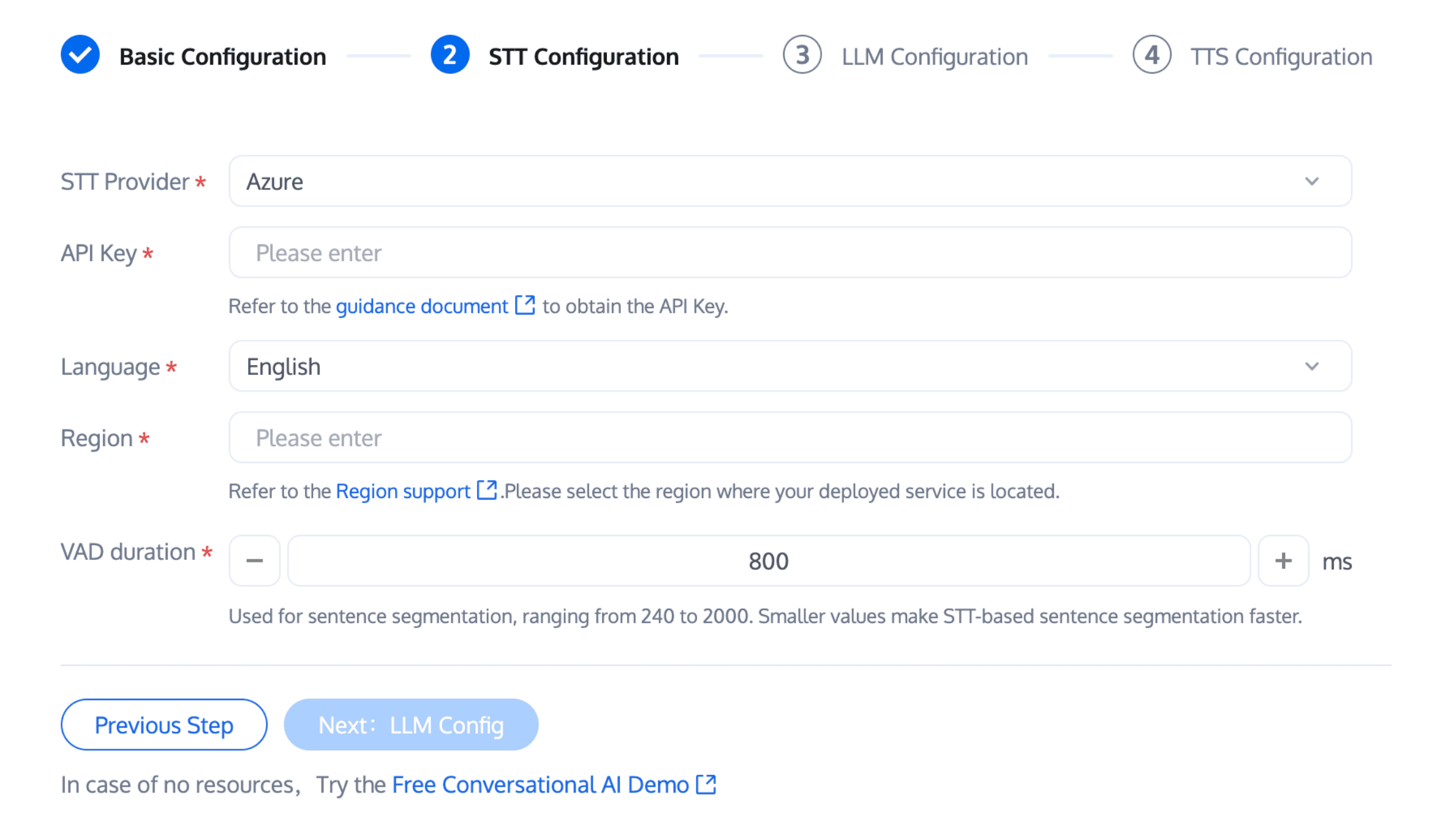Viewport: 1454px width, 840px height.
Task: Focus the Region input field
Action: [790, 437]
